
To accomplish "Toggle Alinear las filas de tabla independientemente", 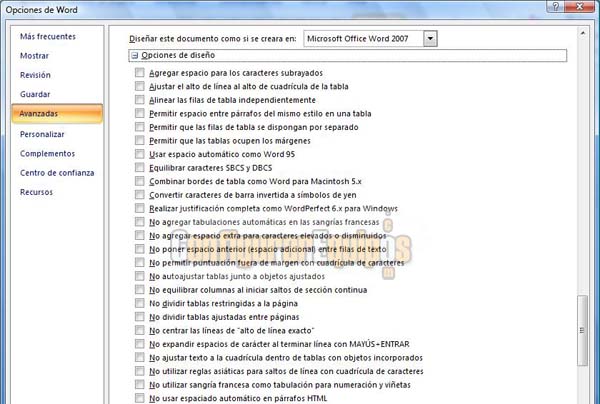I will click(140, 99).
